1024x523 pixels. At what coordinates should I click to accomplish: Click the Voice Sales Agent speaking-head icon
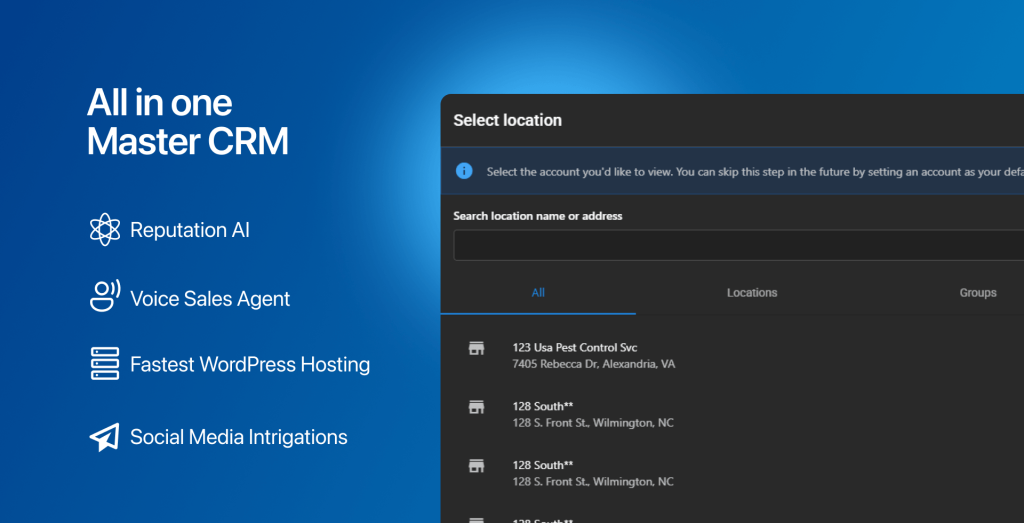pyautogui.click(x=104, y=296)
